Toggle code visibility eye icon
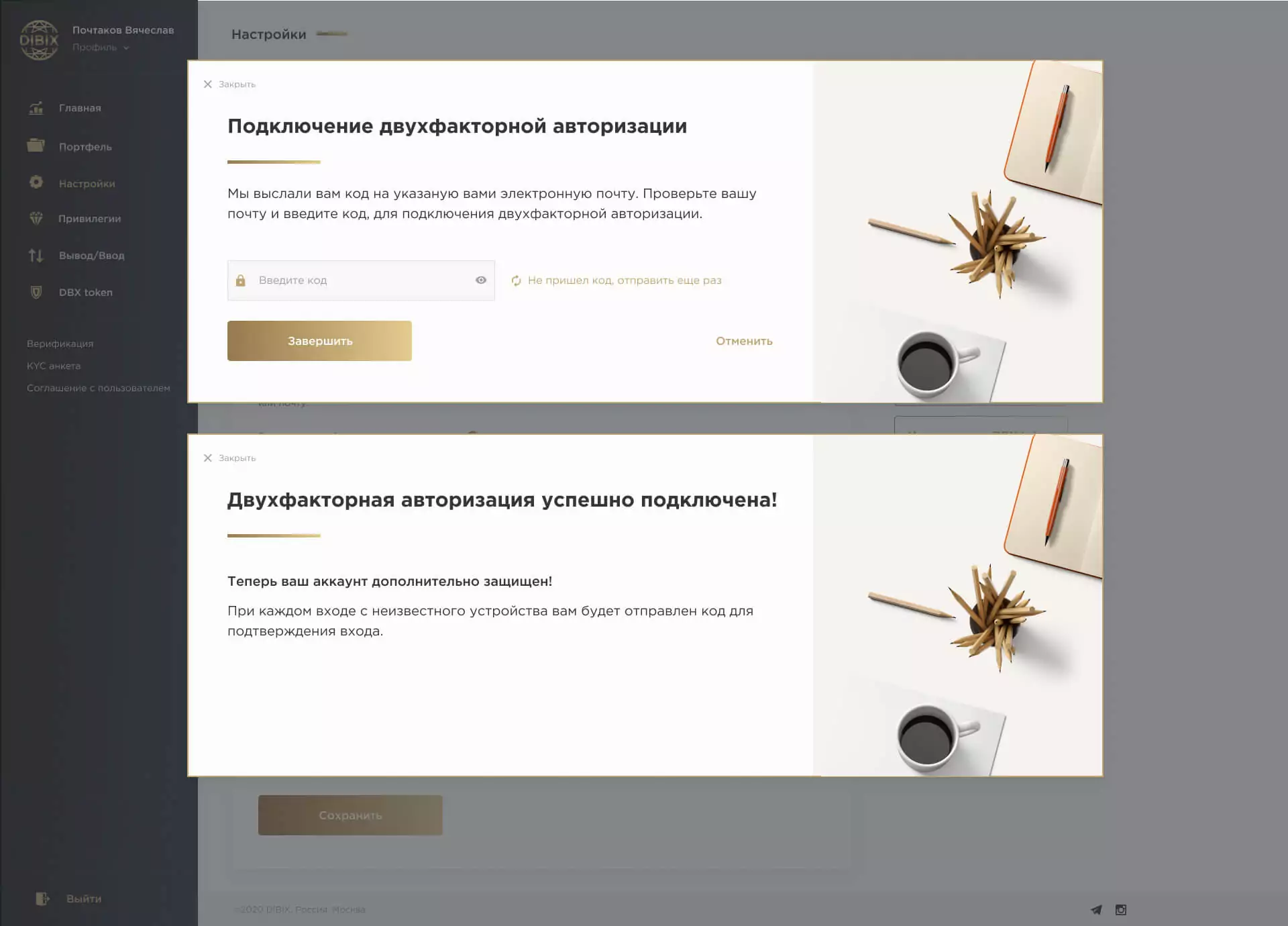The height and width of the screenshot is (926, 1288). pyautogui.click(x=481, y=280)
